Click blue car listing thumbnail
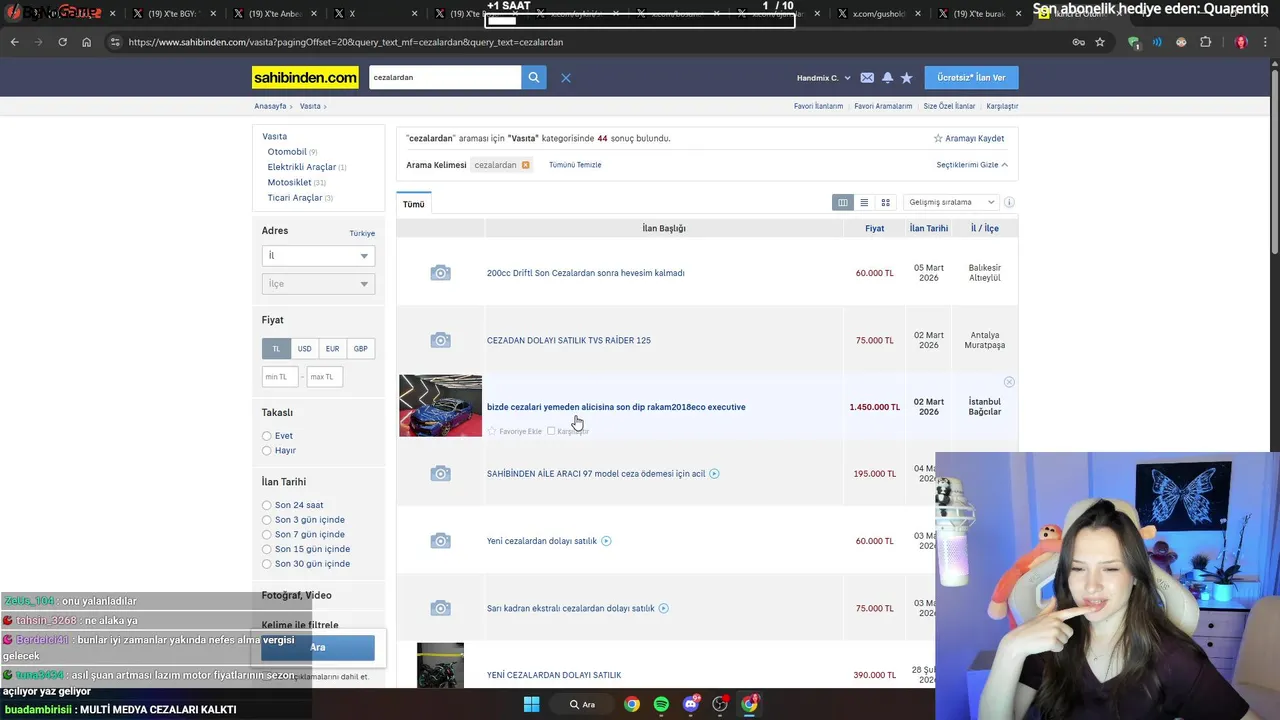This screenshot has height=720, width=1280. [x=440, y=406]
